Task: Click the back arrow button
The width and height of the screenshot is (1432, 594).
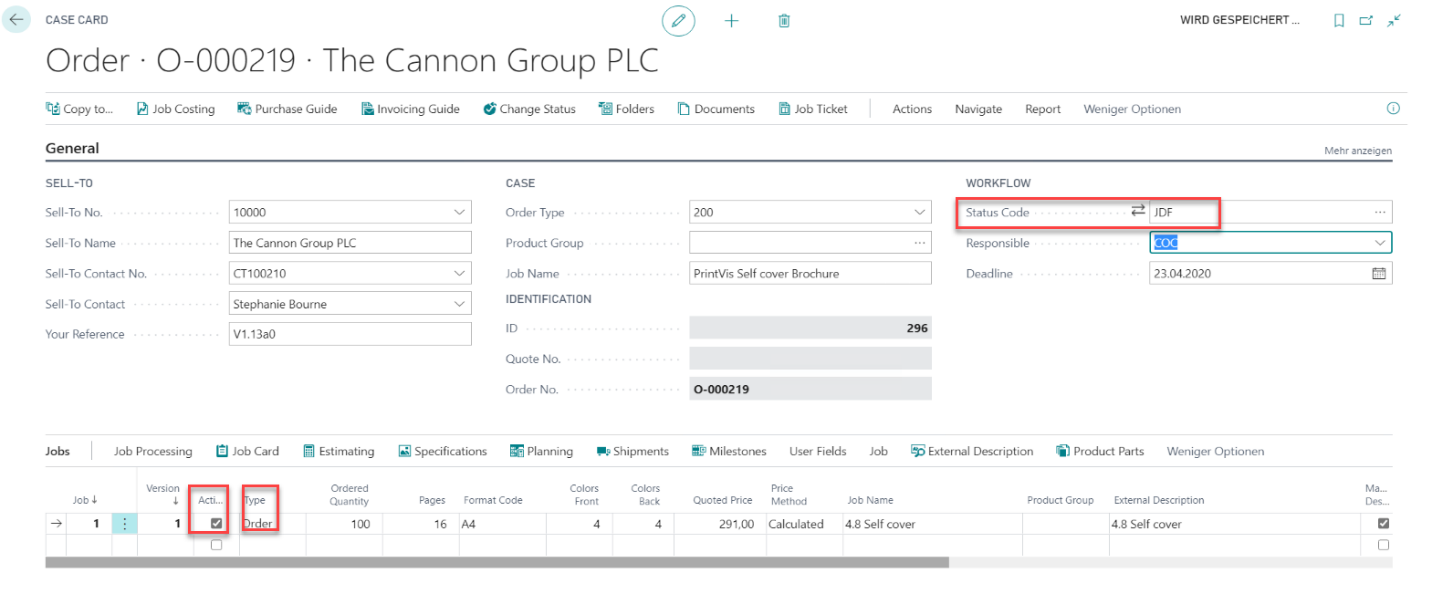Action: point(17,20)
